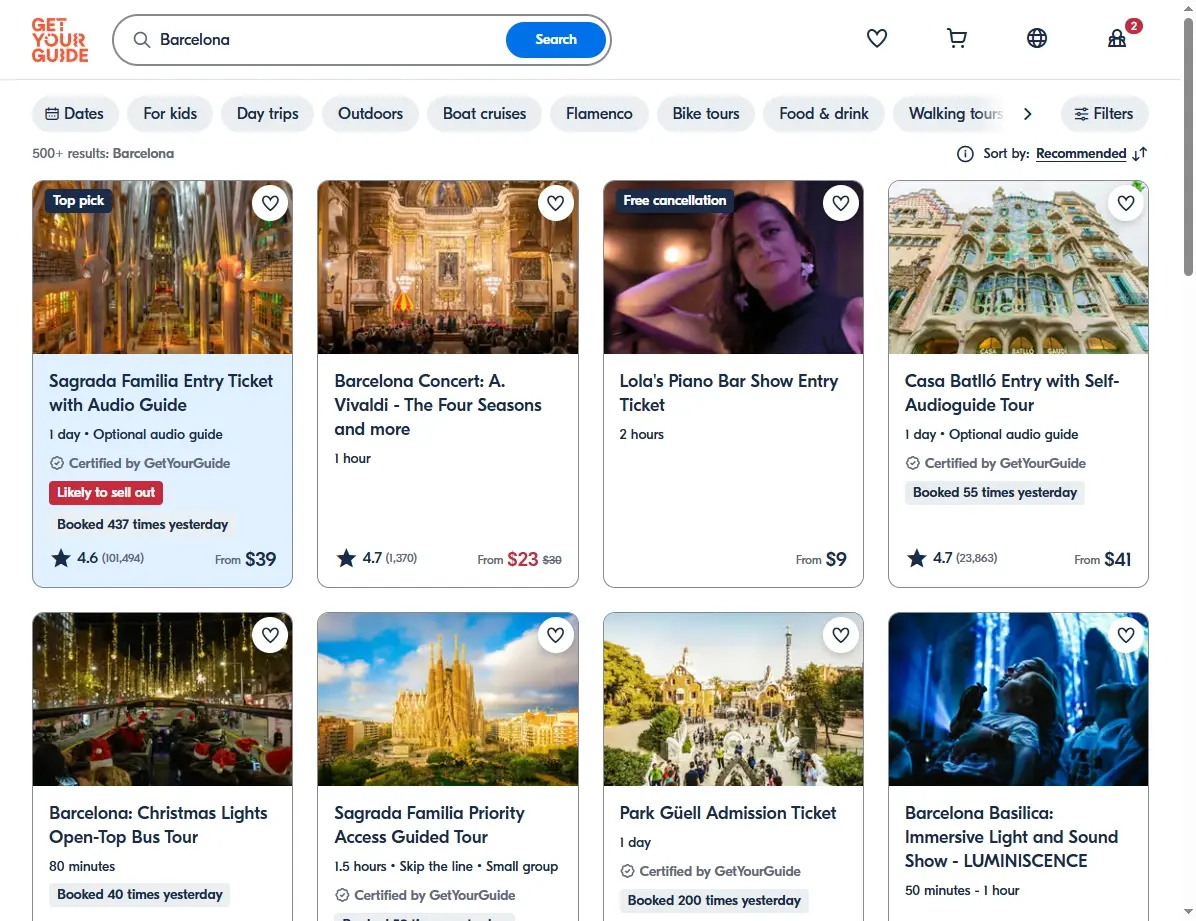Open the shopping cart icon
Screen dimensions: 1196x921
[956, 38]
